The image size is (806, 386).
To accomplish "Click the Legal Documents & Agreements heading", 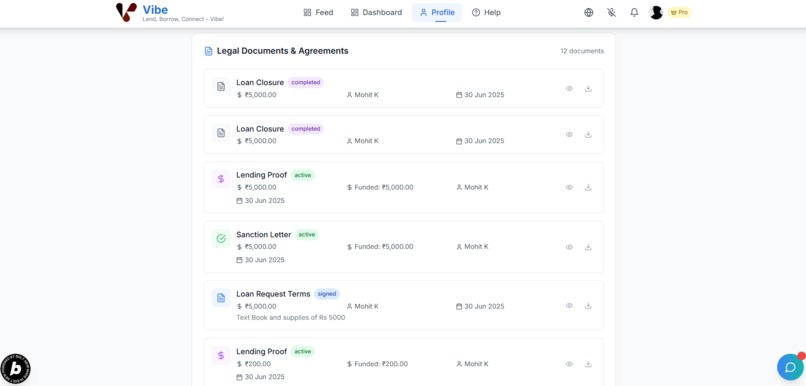I will [x=283, y=51].
